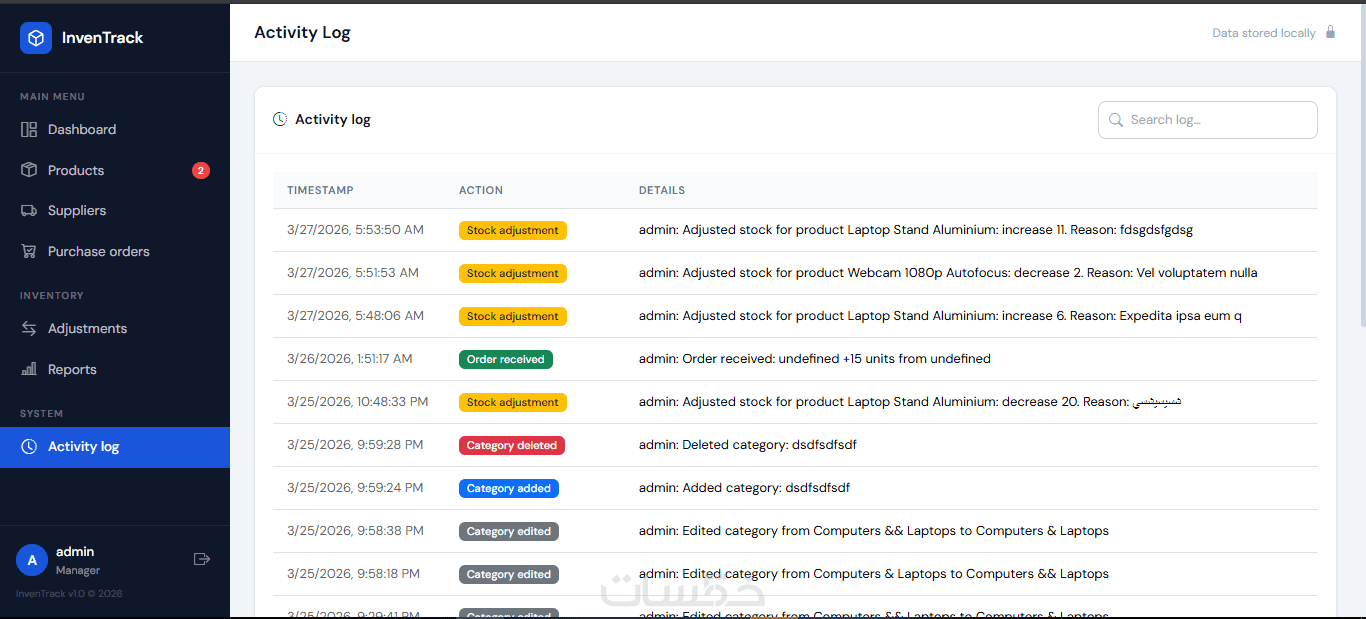Click the red Products notification badge showing 2
Image resolution: width=1366 pixels, height=619 pixels.
click(x=201, y=170)
